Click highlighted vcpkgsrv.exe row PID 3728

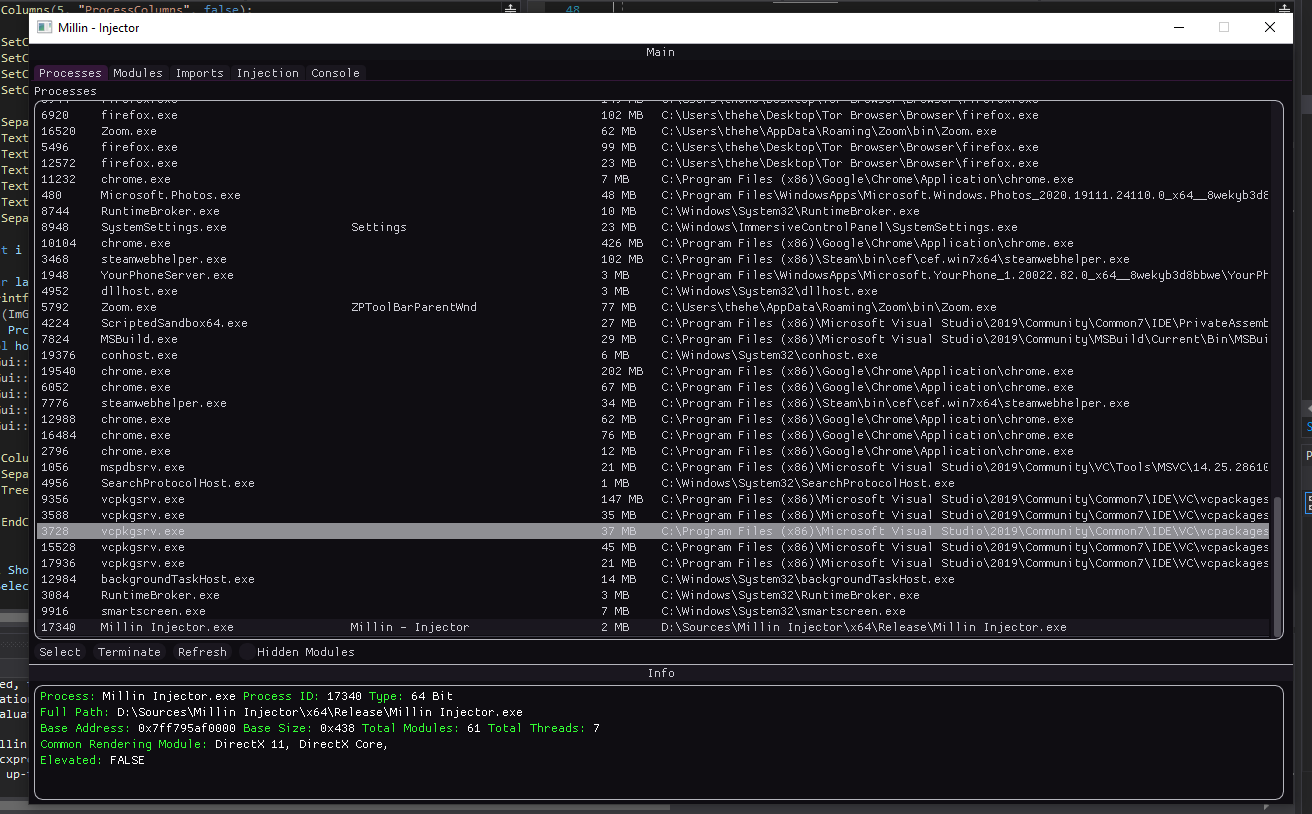click(654, 531)
